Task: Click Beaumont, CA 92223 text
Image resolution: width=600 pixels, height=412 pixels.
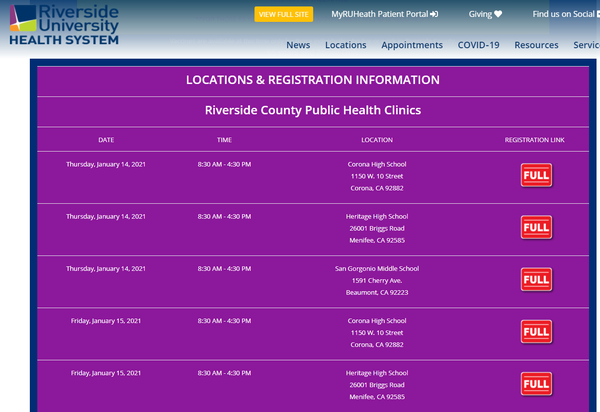Action: 377,292
